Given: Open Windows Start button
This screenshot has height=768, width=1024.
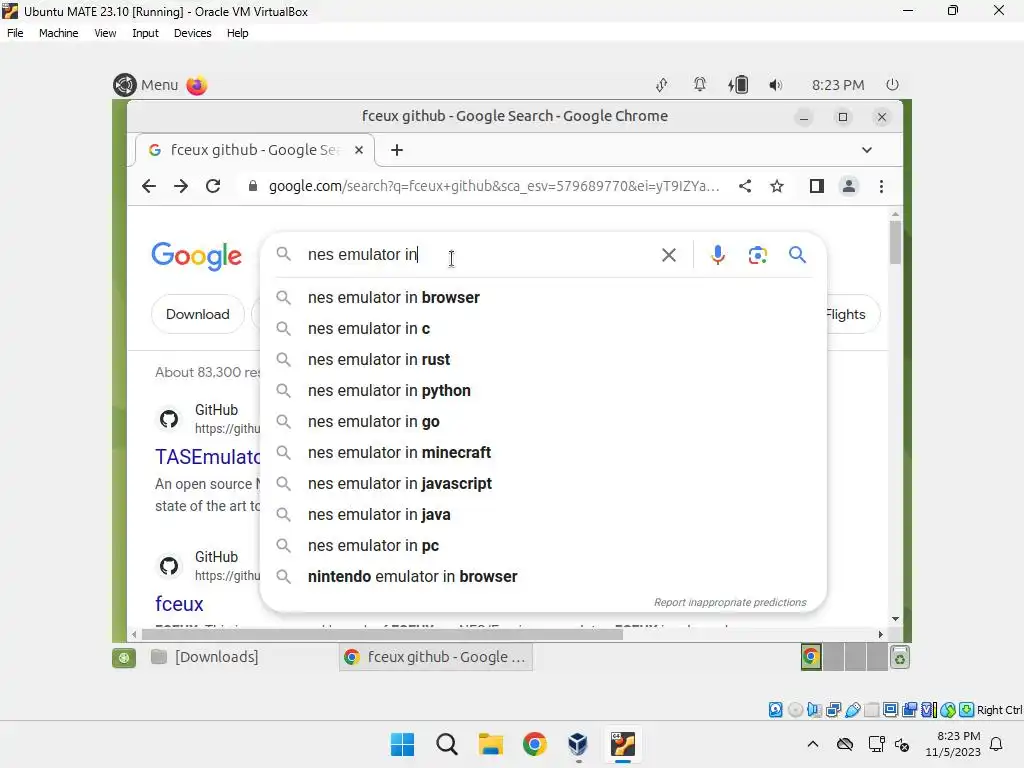Looking at the screenshot, I should tap(402, 744).
